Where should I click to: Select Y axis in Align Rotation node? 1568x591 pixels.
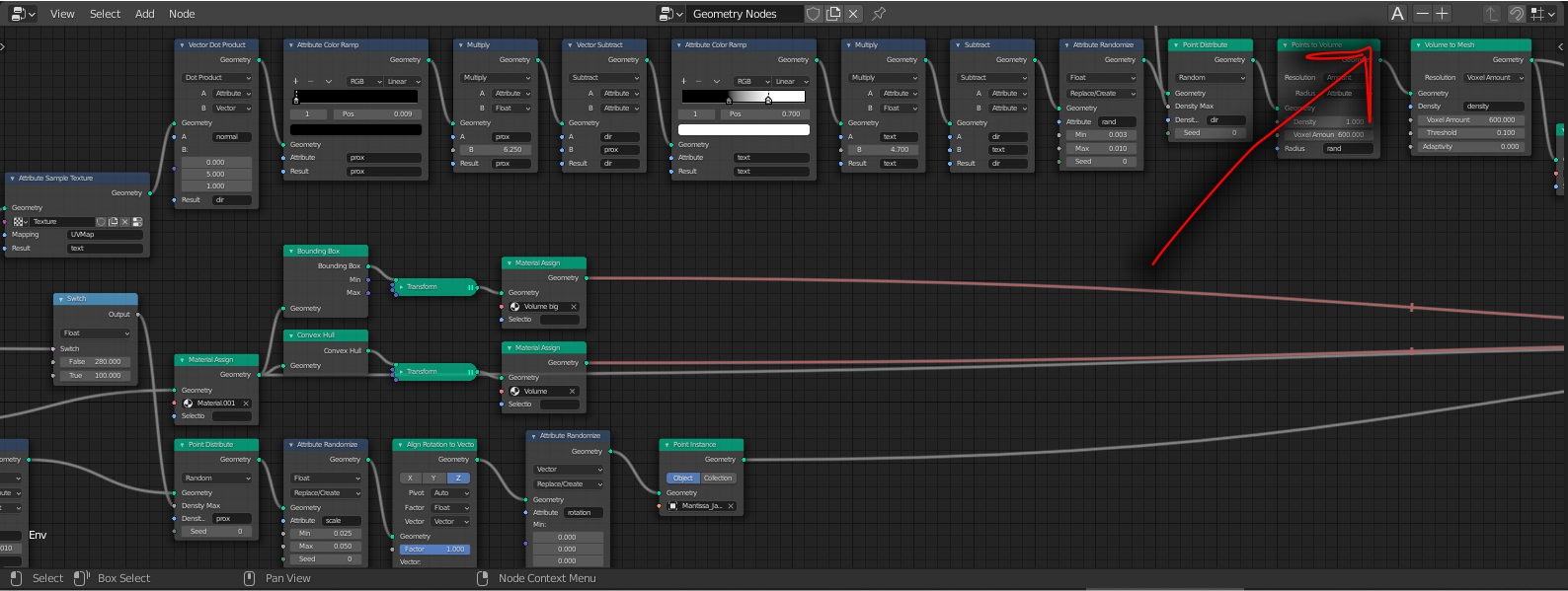coord(434,479)
